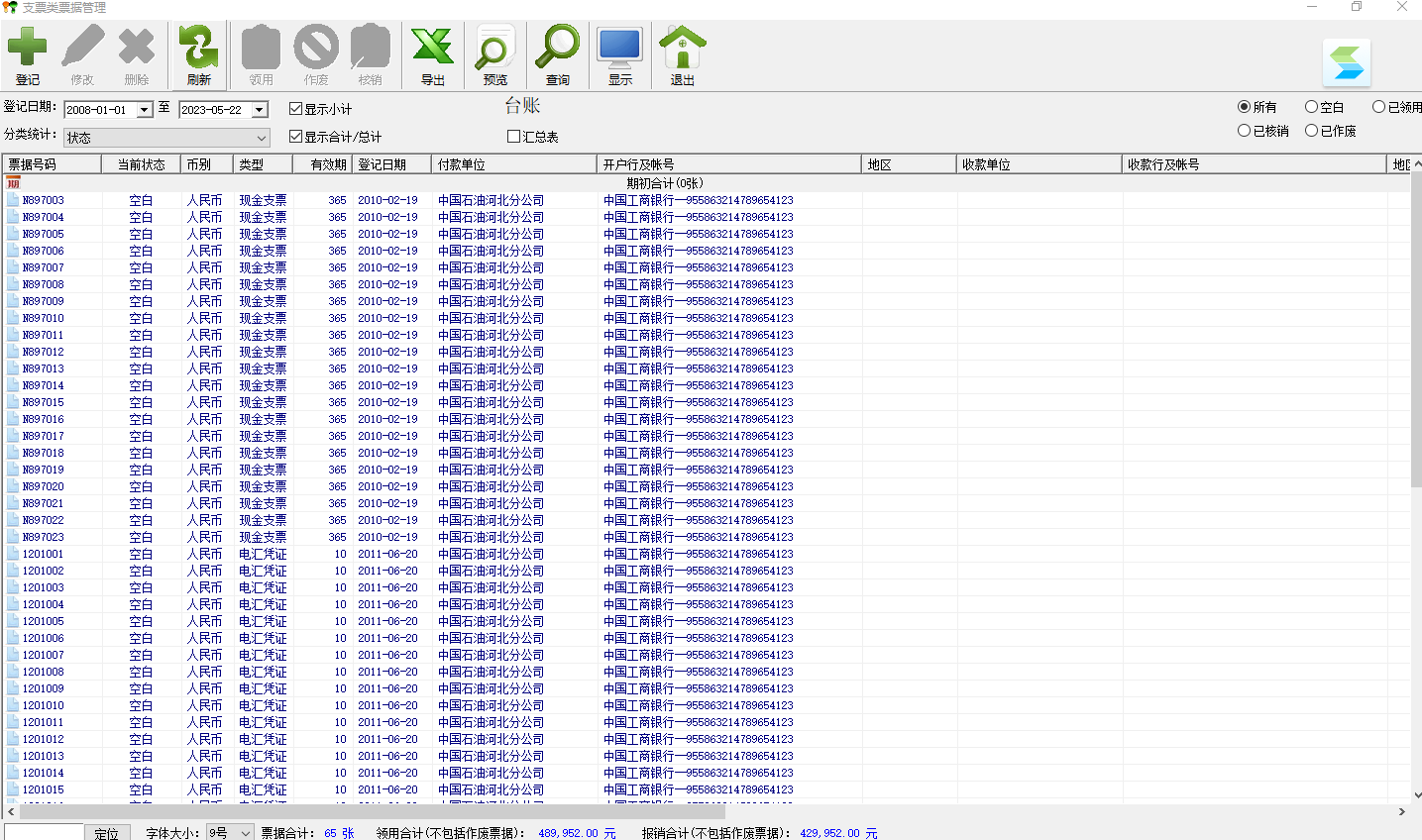Screen dimensions: 1422x840
Task: Click 现金支票 type in N897015 row
Action: [263, 402]
